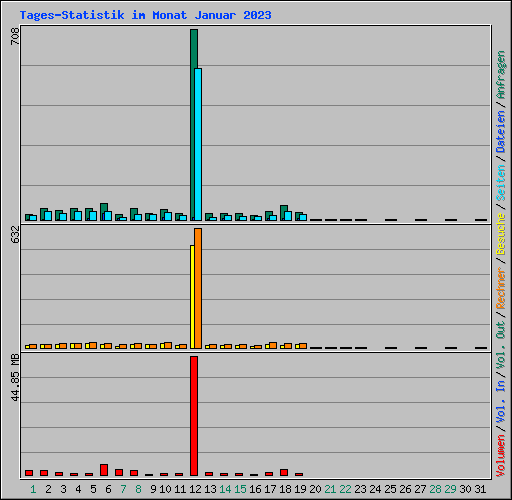The image size is (512, 500).
Task: Click the 'Besuche' legend label
Action: click(500, 234)
